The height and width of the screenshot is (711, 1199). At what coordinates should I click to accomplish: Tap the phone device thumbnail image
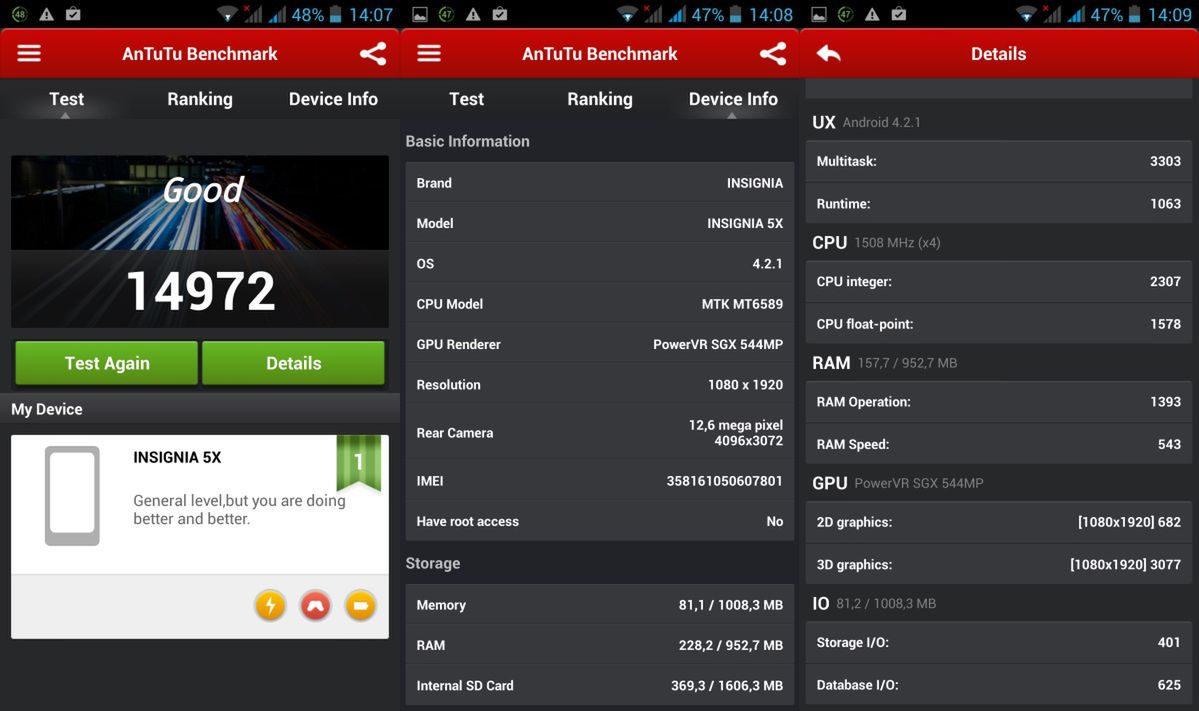tap(72, 495)
